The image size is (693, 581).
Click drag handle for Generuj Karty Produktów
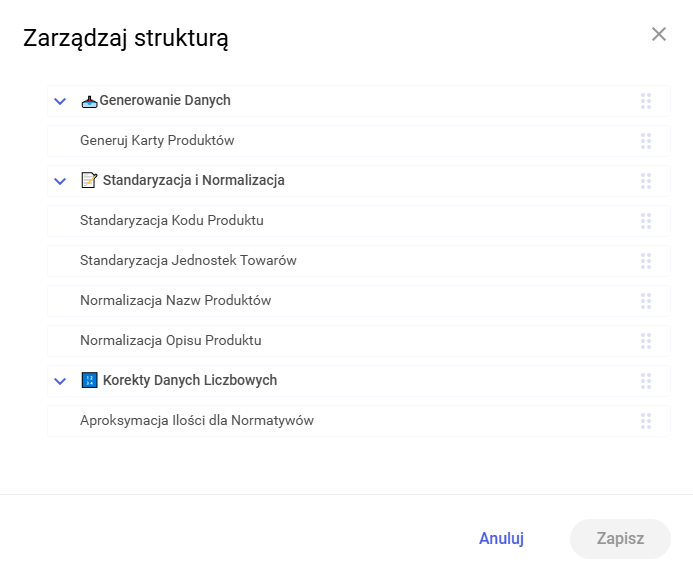coord(646,141)
